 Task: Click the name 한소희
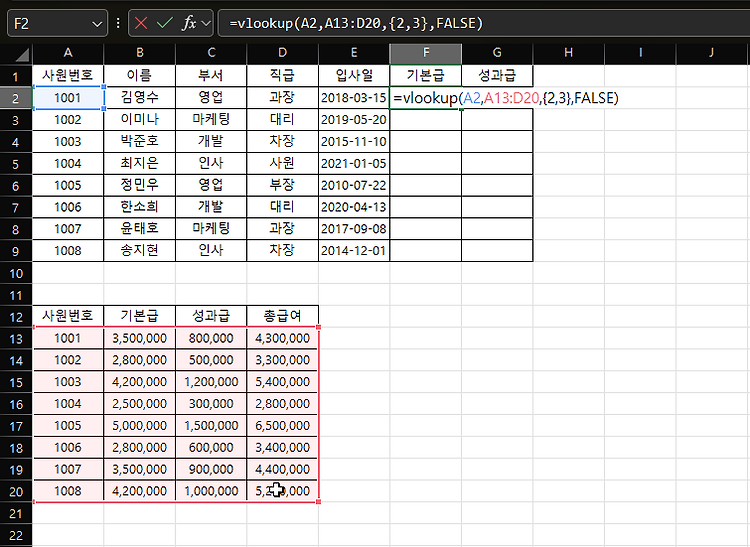(139, 207)
